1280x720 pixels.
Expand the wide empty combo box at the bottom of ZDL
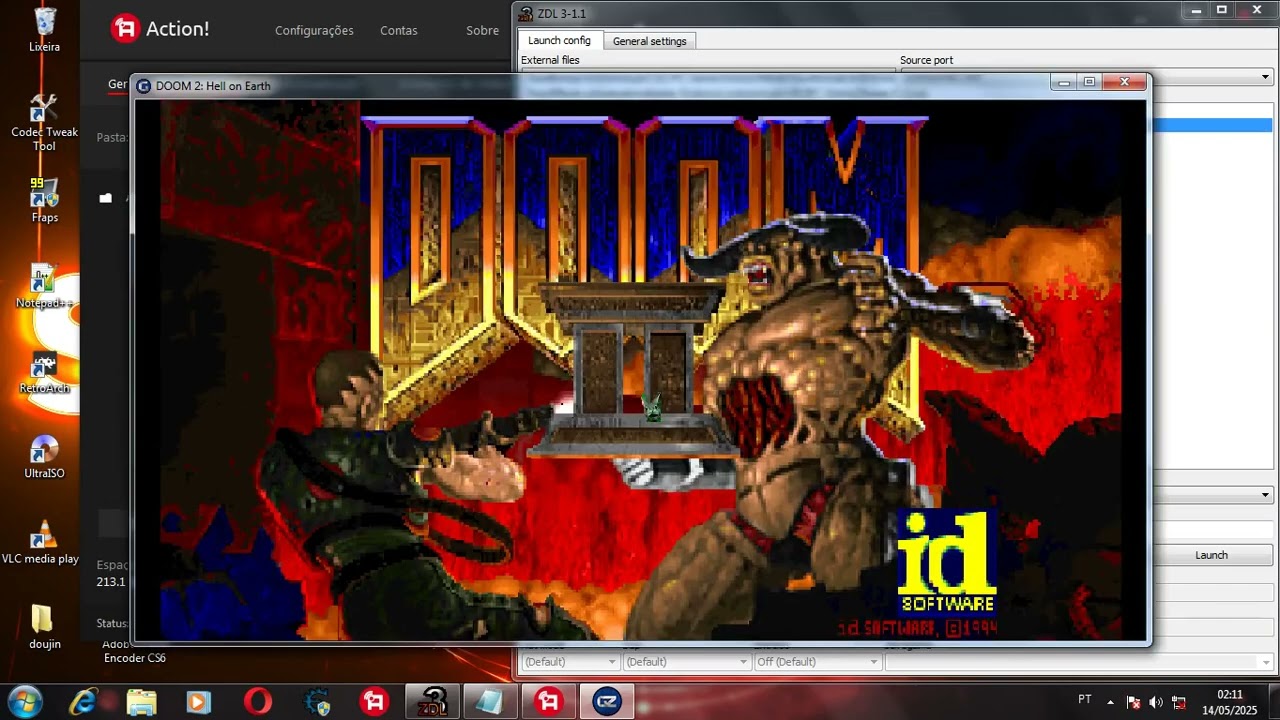[1078, 662]
